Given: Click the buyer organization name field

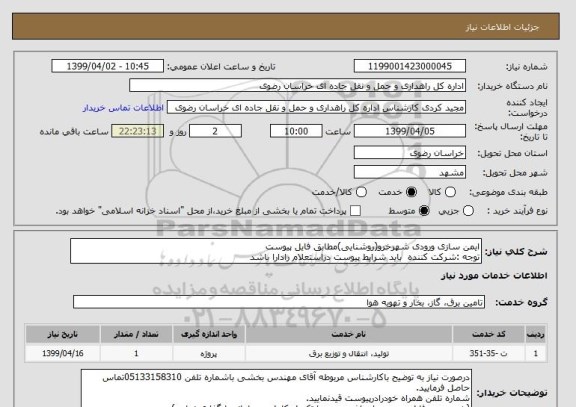Looking at the screenshot, I should point(298,86).
